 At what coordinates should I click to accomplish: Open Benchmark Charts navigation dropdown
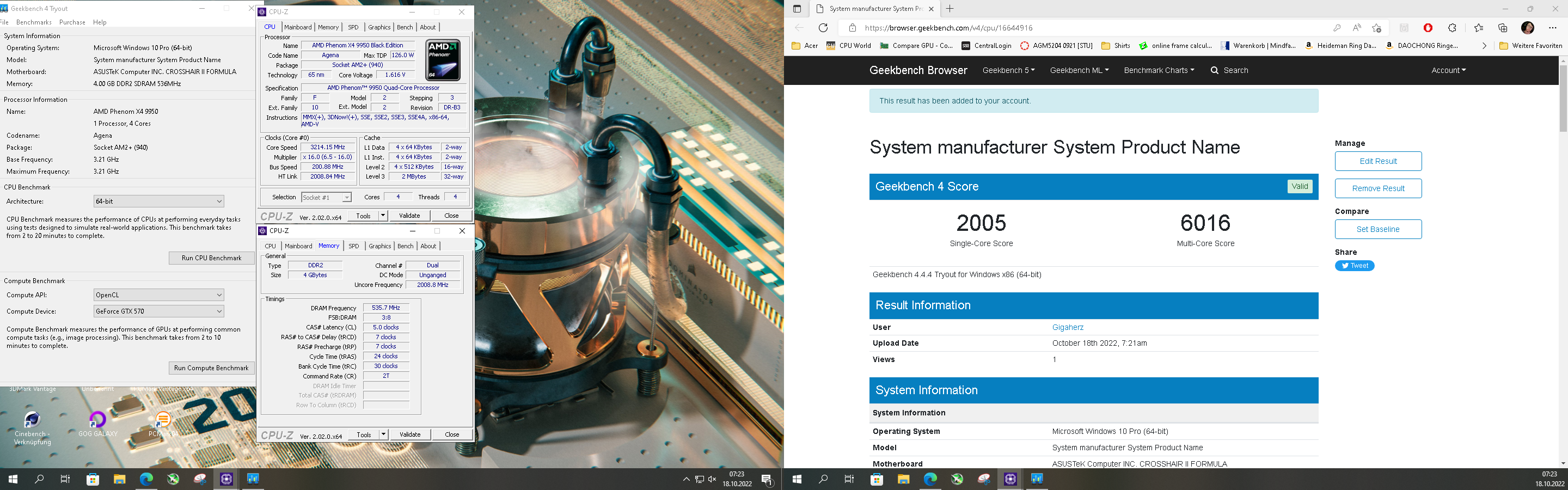[1159, 70]
